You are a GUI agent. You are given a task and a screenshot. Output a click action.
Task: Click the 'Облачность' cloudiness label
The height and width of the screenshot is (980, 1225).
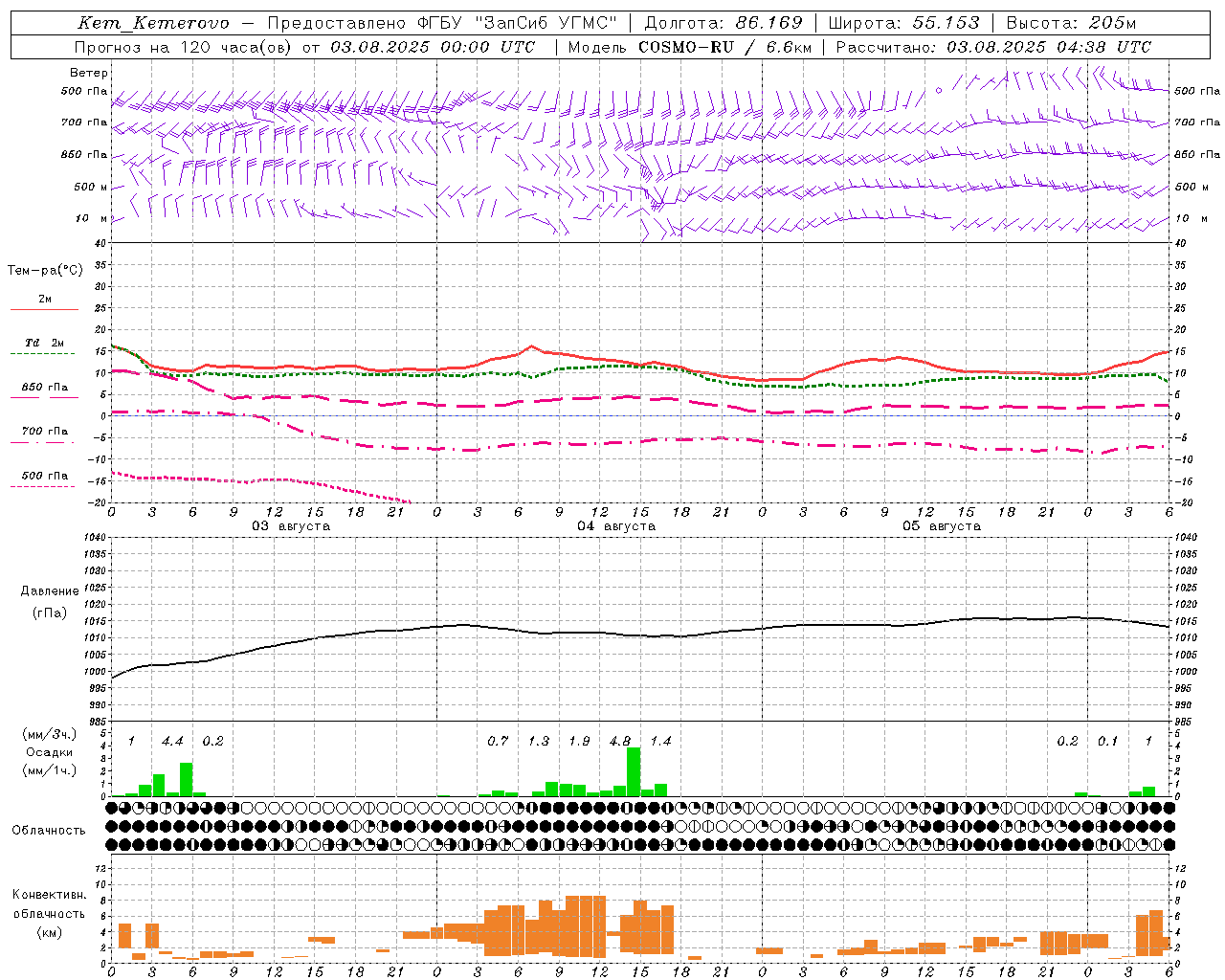click(x=49, y=830)
